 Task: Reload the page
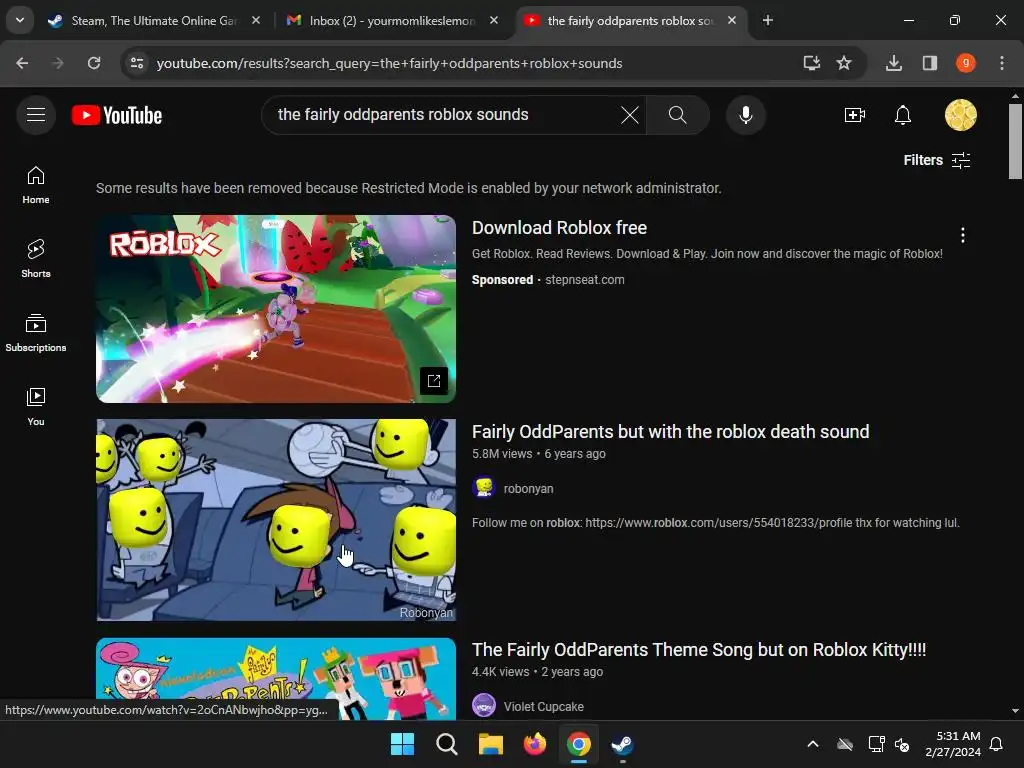tap(94, 63)
